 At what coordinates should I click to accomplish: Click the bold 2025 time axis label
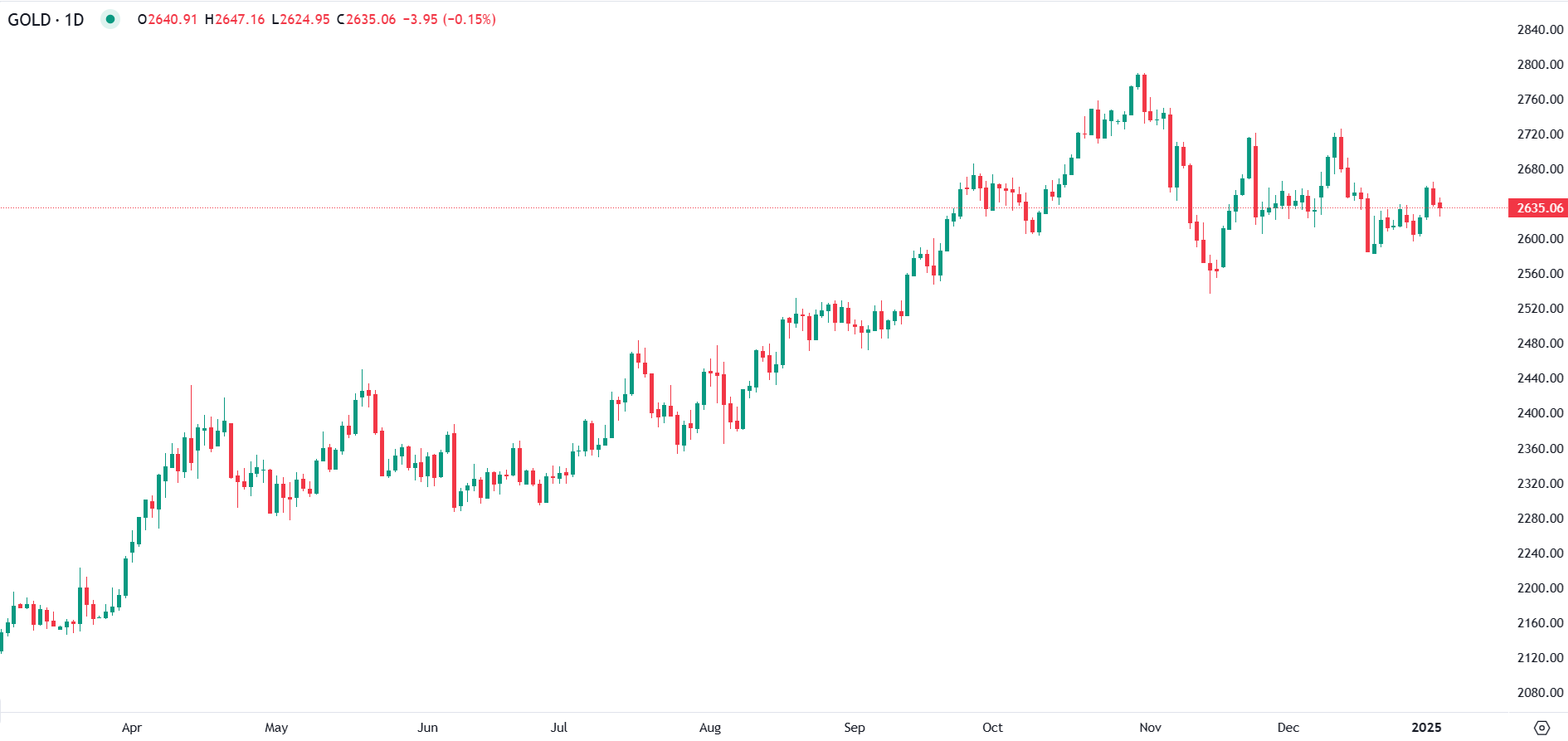point(1426,728)
